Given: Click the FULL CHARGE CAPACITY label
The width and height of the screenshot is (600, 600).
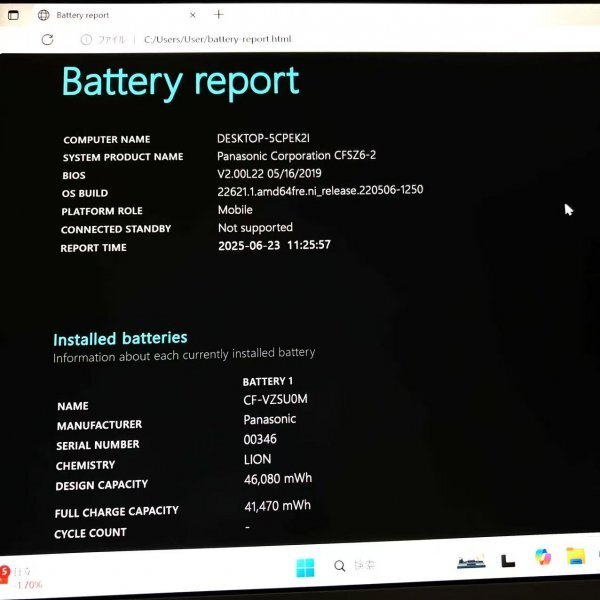Looking at the screenshot, I should [117, 512].
